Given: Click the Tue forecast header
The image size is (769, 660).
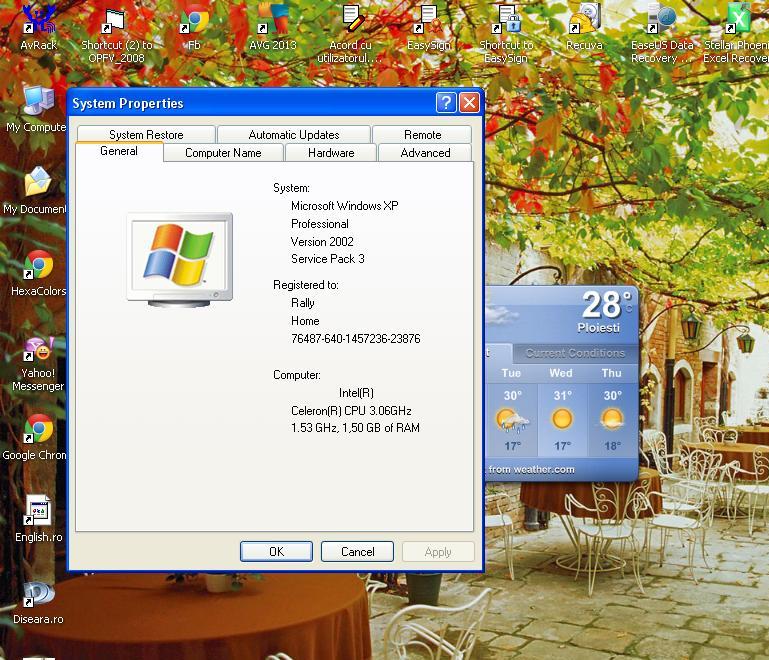Looking at the screenshot, I should point(511,373).
